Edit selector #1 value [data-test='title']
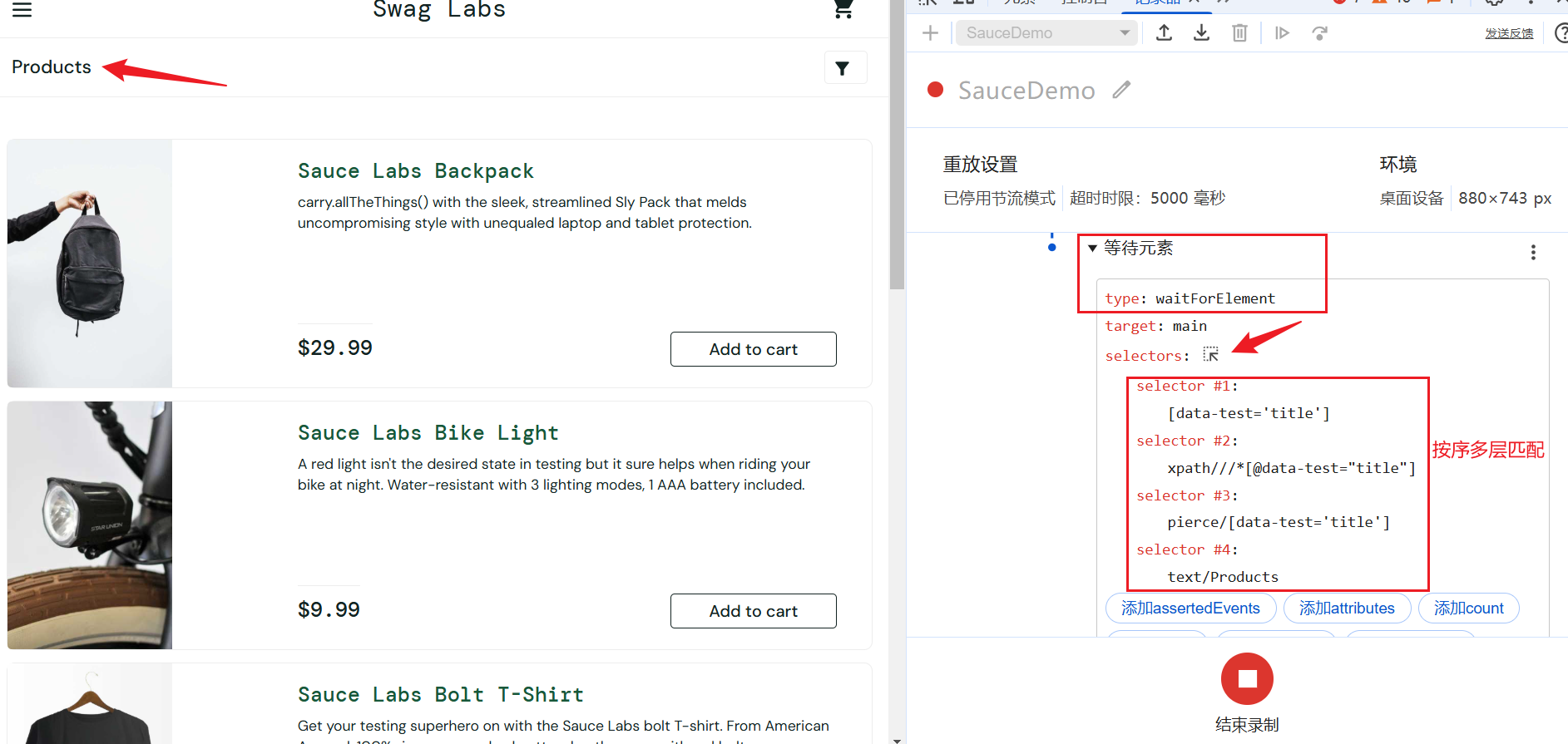The height and width of the screenshot is (744, 1568). coord(1249,413)
